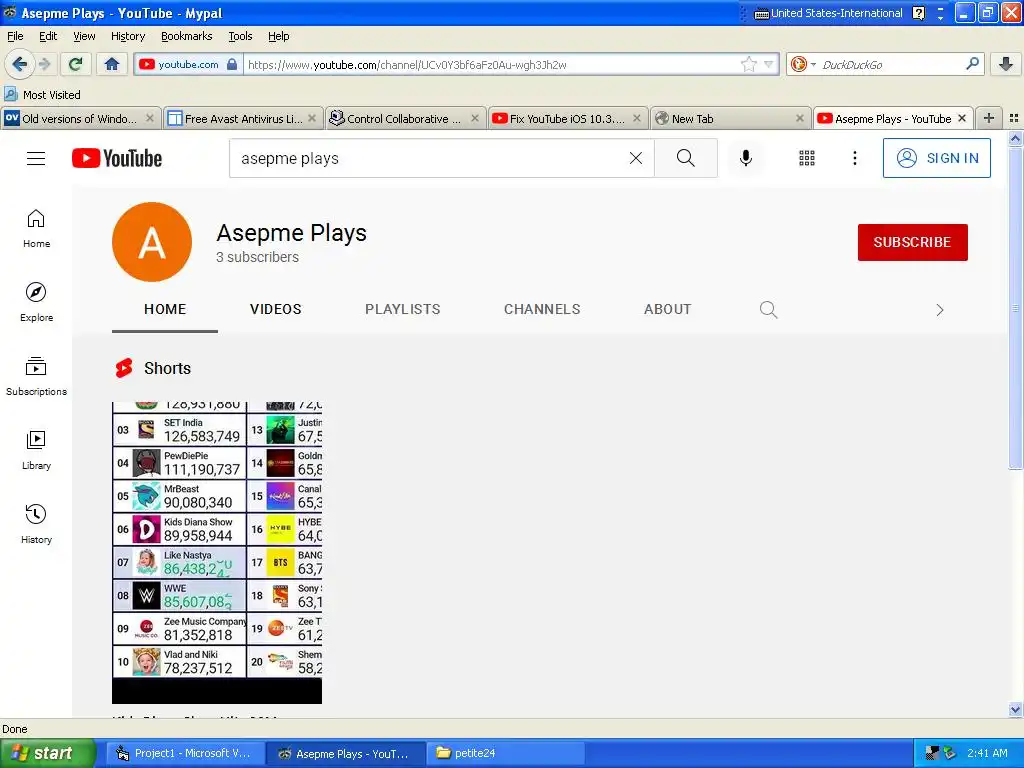Click the YouTube search magnifier button
Screen dimensions: 1024x768
(686, 158)
